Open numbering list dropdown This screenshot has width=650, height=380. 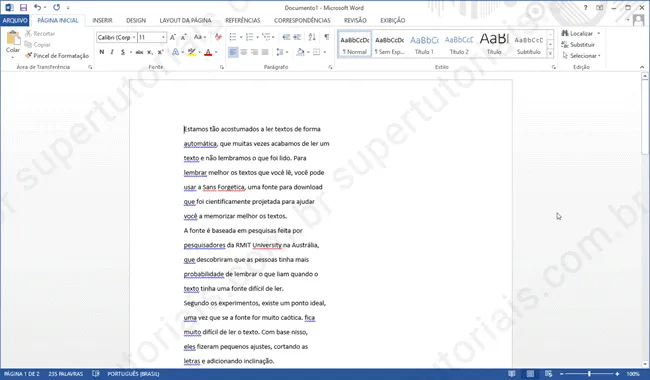tap(257, 37)
